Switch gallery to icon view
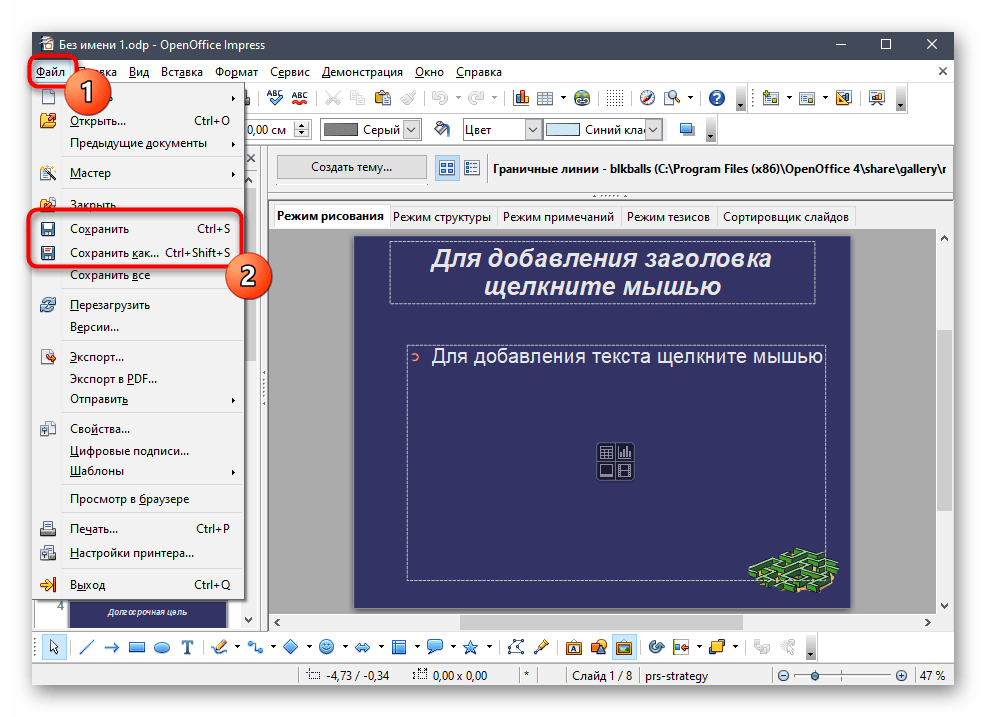Image resolution: width=986 pixels, height=717 pixels. [x=447, y=168]
